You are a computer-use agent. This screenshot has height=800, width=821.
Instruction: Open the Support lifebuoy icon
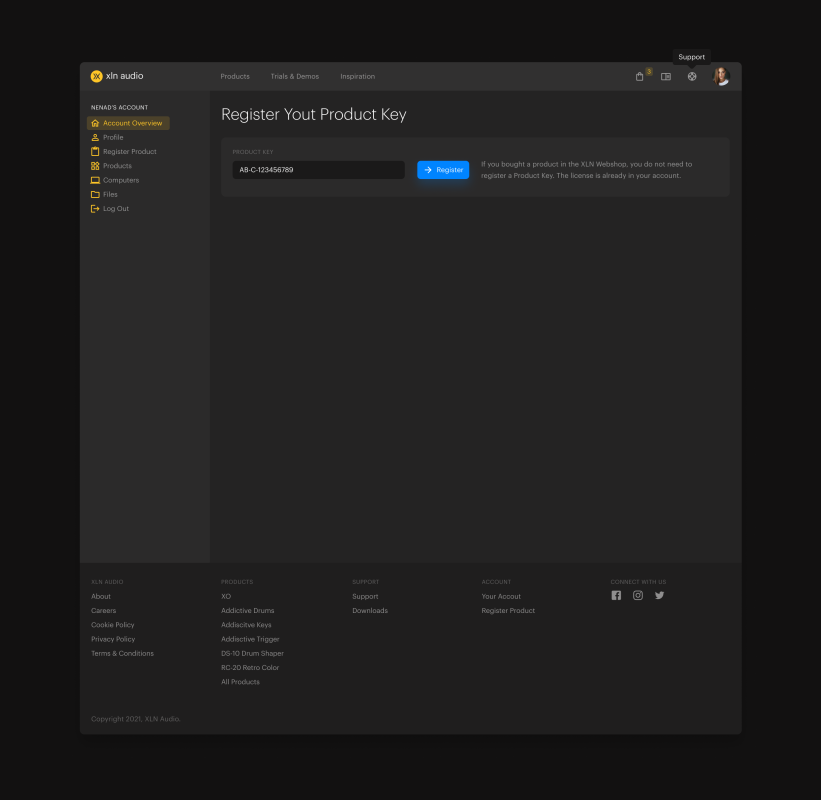(x=692, y=77)
